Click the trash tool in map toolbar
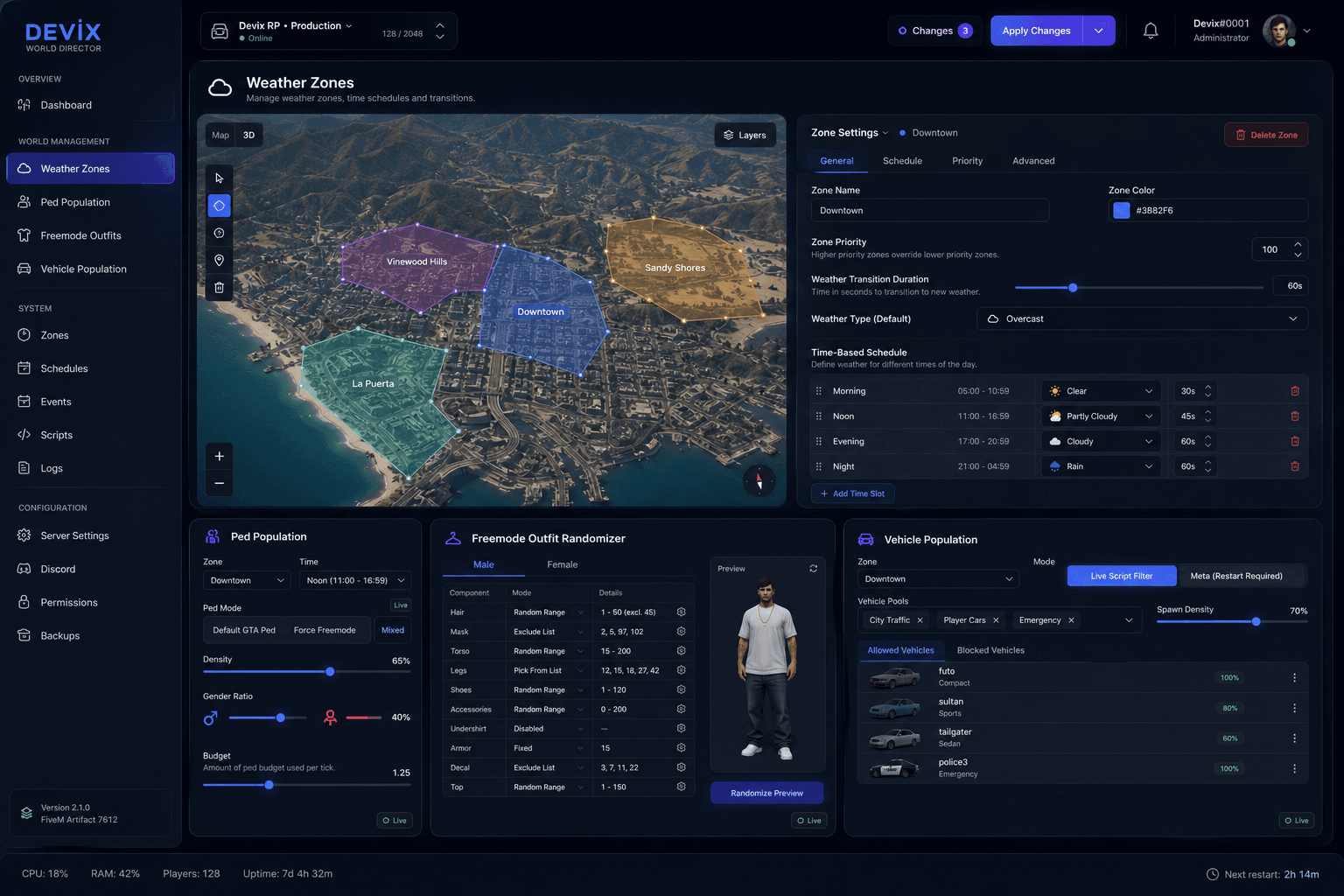 click(220, 287)
